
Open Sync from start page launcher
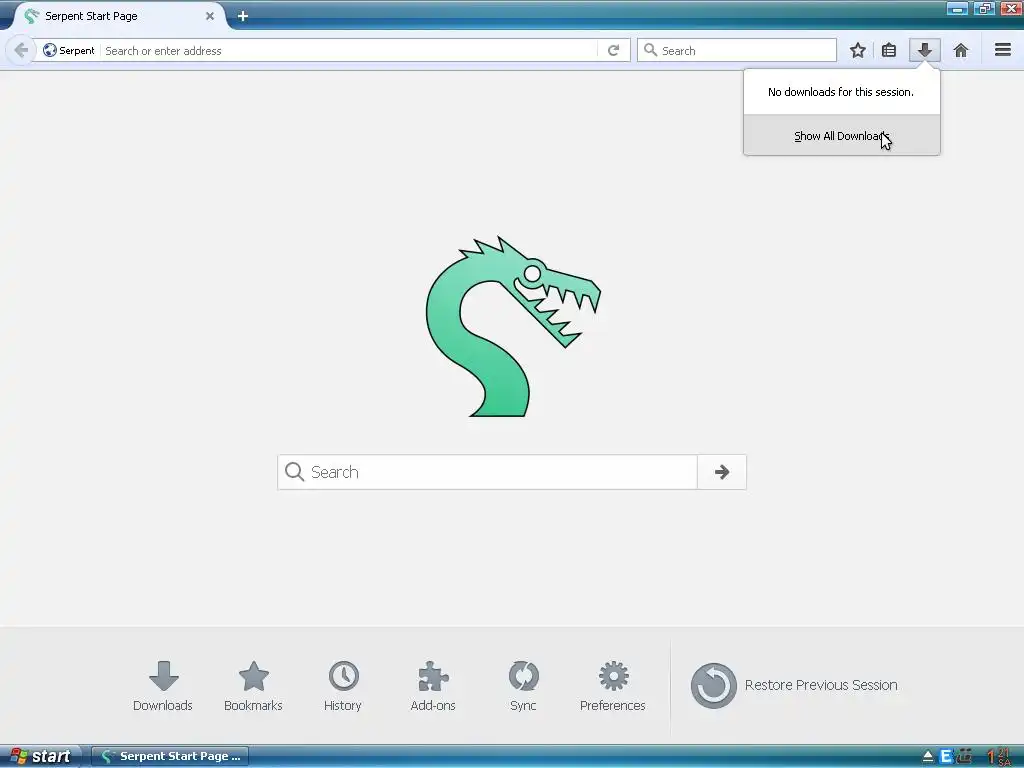point(523,686)
